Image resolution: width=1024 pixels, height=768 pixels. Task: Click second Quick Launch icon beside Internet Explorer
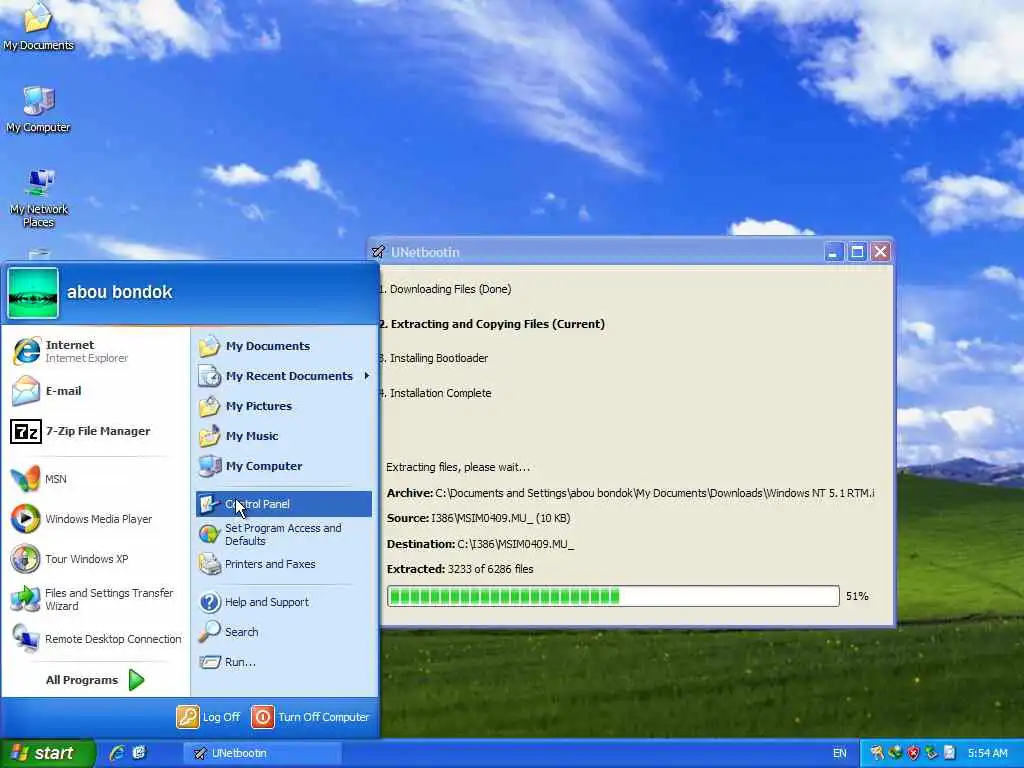139,753
